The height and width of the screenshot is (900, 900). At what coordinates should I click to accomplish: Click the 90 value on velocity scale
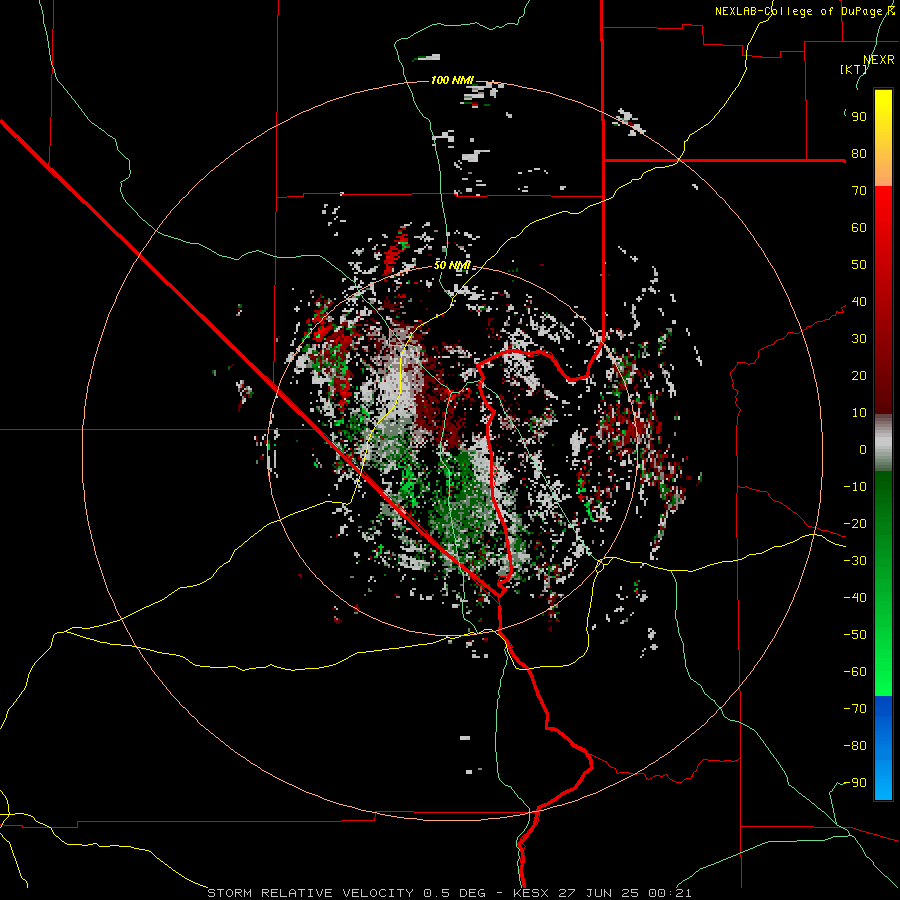859,117
